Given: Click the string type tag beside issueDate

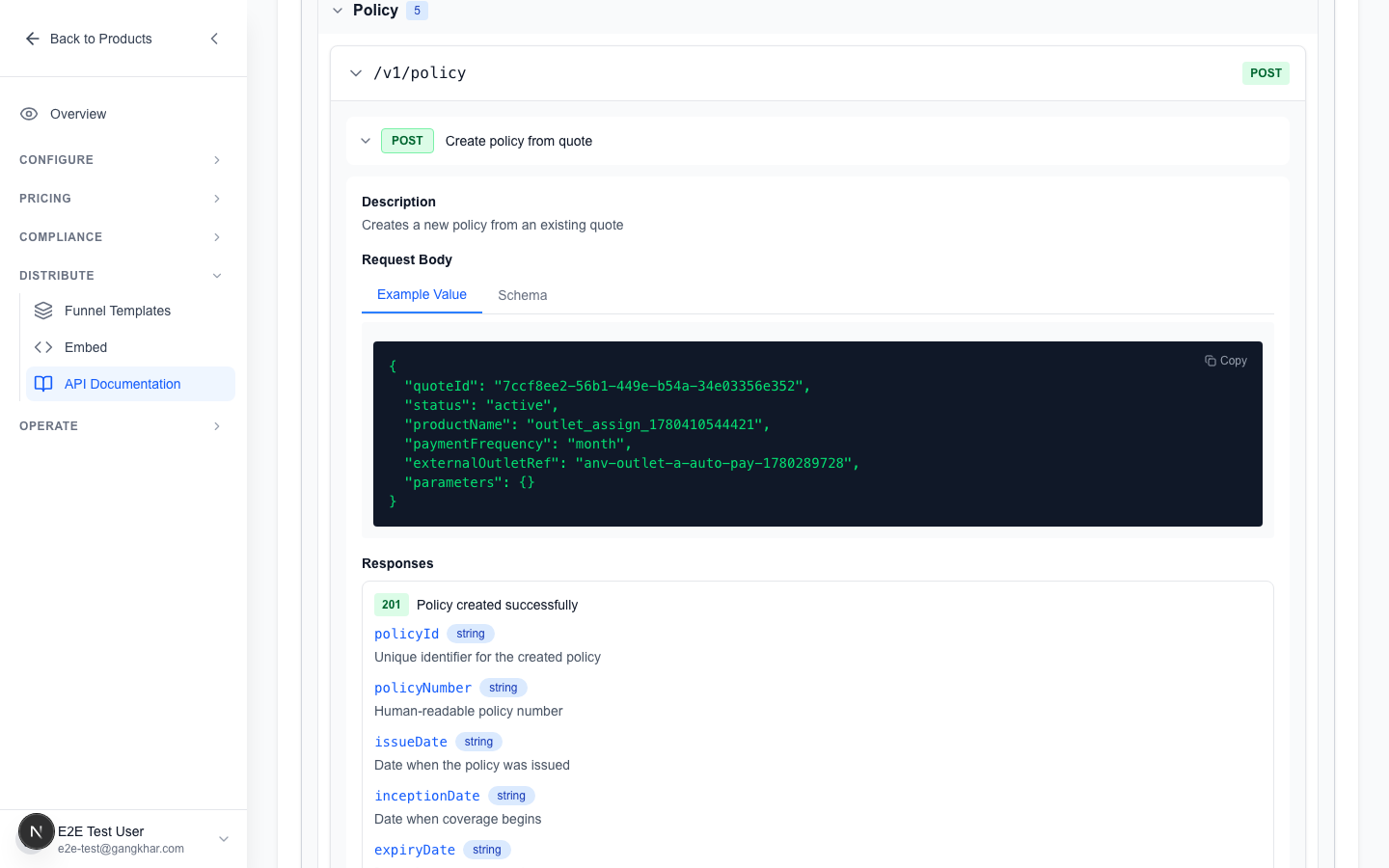Looking at the screenshot, I should point(478,742).
